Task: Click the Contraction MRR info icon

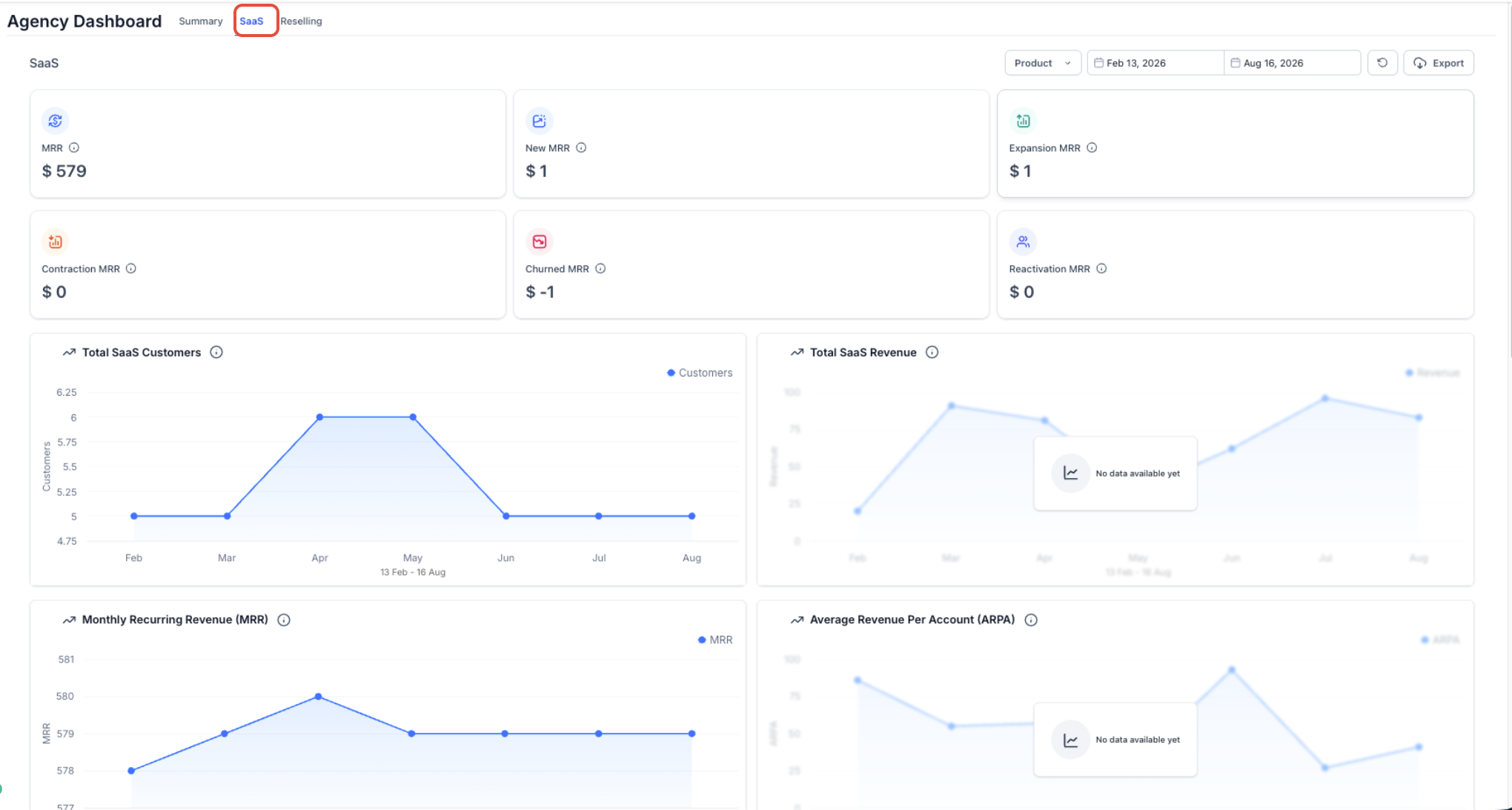Action: [131, 268]
